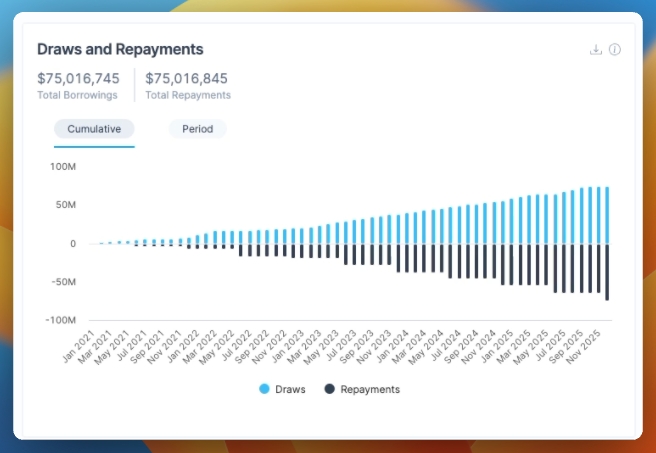Switch to the Cumulative tab

pyautogui.click(x=94, y=129)
